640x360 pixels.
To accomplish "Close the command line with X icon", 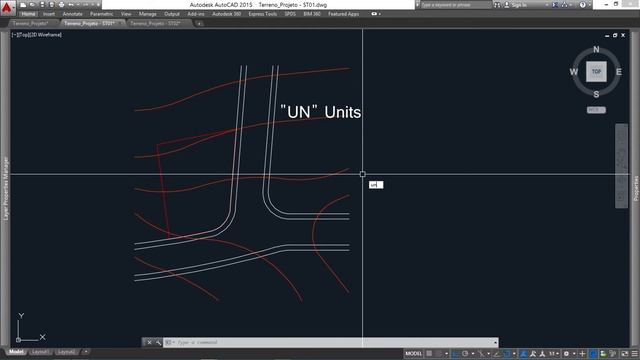I will click(x=149, y=342).
